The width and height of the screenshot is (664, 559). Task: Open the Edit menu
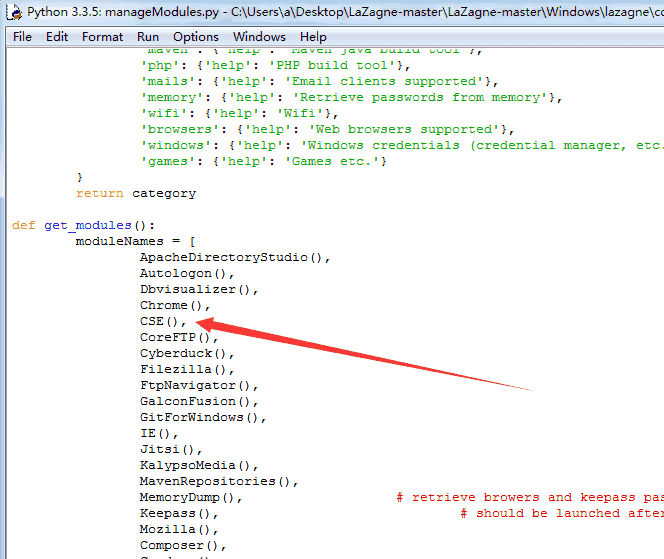(57, 37)
